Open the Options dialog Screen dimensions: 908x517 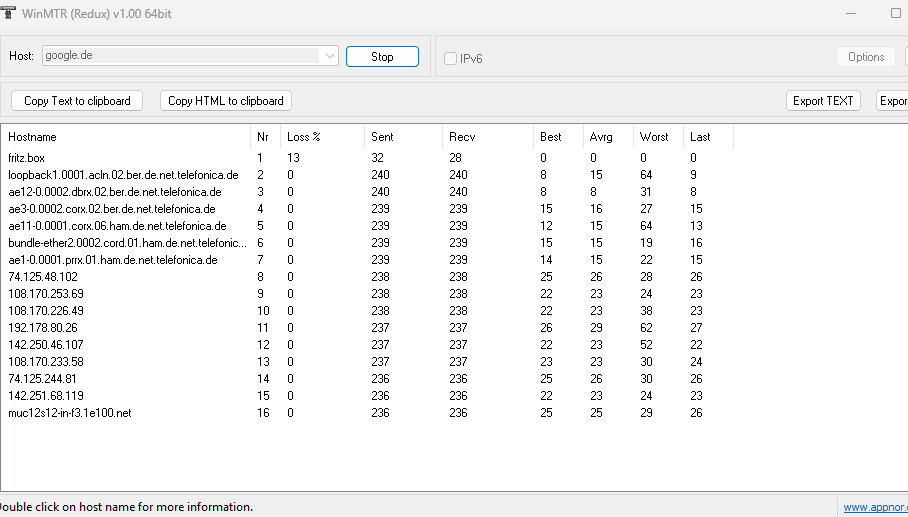(x=866, y=57)
